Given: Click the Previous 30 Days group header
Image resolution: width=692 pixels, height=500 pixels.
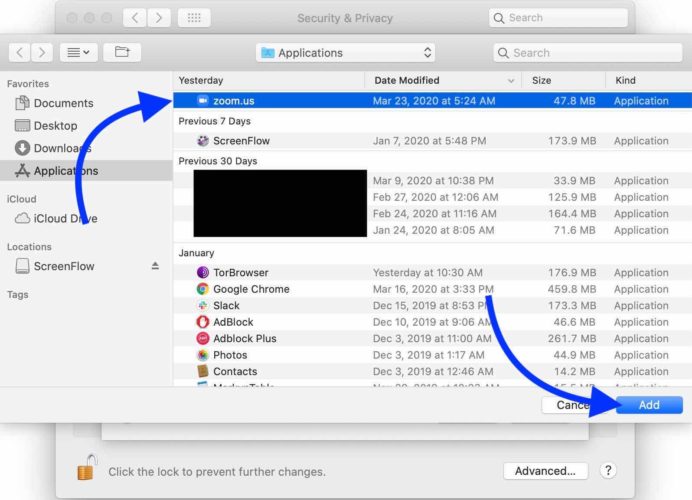Looking at the screenshot, I should 218,161.
